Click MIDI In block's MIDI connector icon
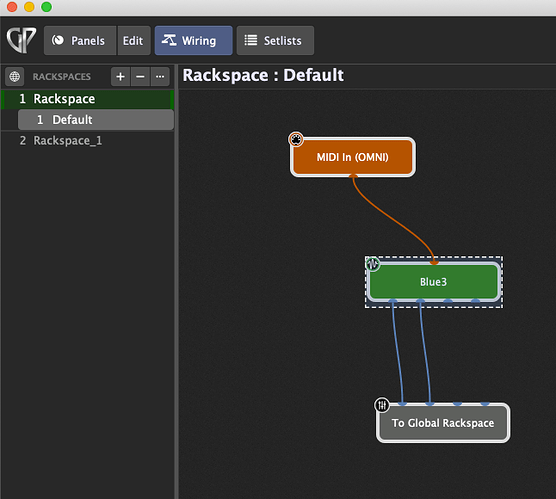556x499 pixels. click(x=296, y=139)
